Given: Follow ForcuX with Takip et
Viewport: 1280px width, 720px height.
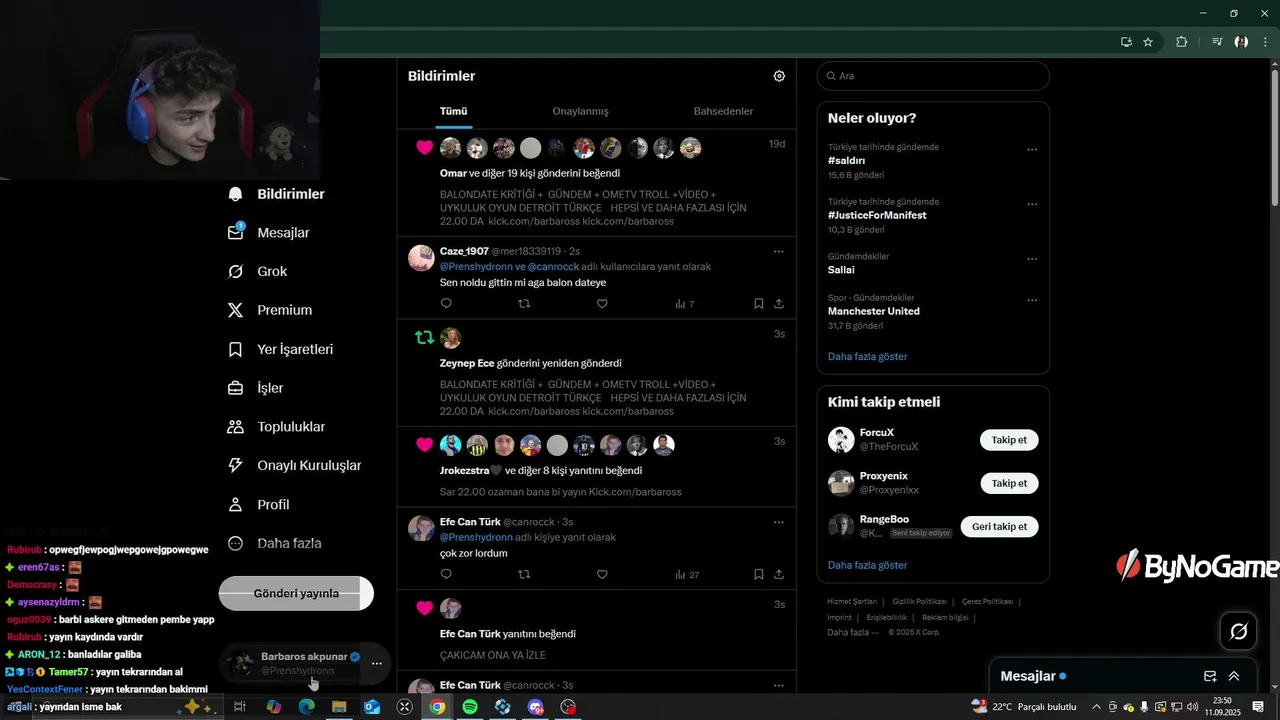Looking at the screenshot, I should [x=1009, y=440].
